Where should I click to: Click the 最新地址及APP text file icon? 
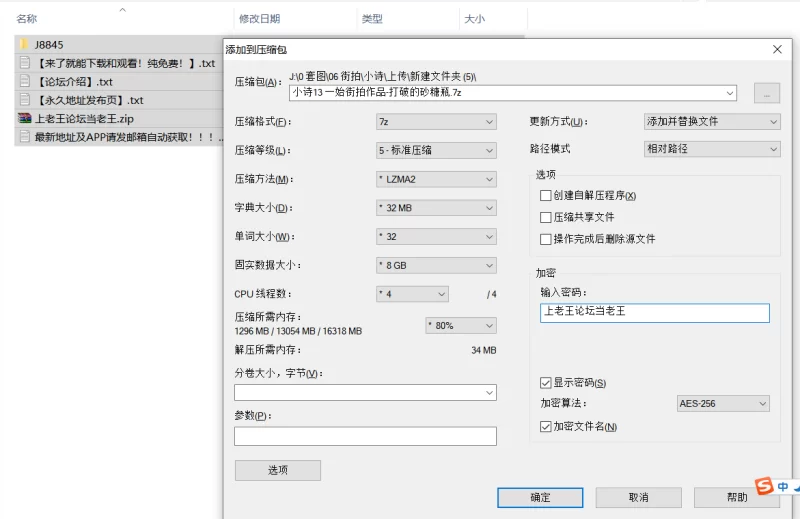pyautogui.click(x=25, y=136)
